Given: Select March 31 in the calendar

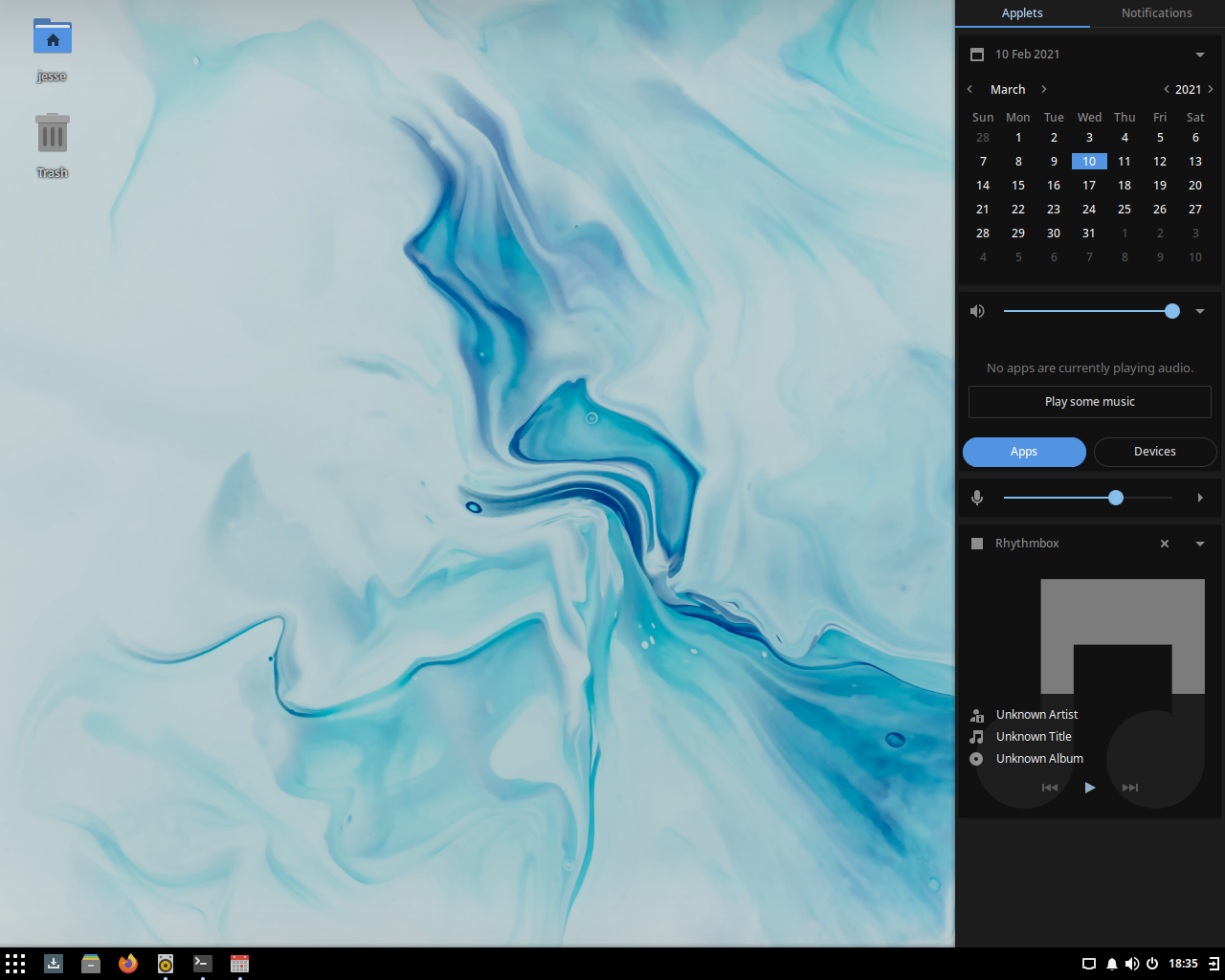Looking at the screenshot, I should point(1089,234).
